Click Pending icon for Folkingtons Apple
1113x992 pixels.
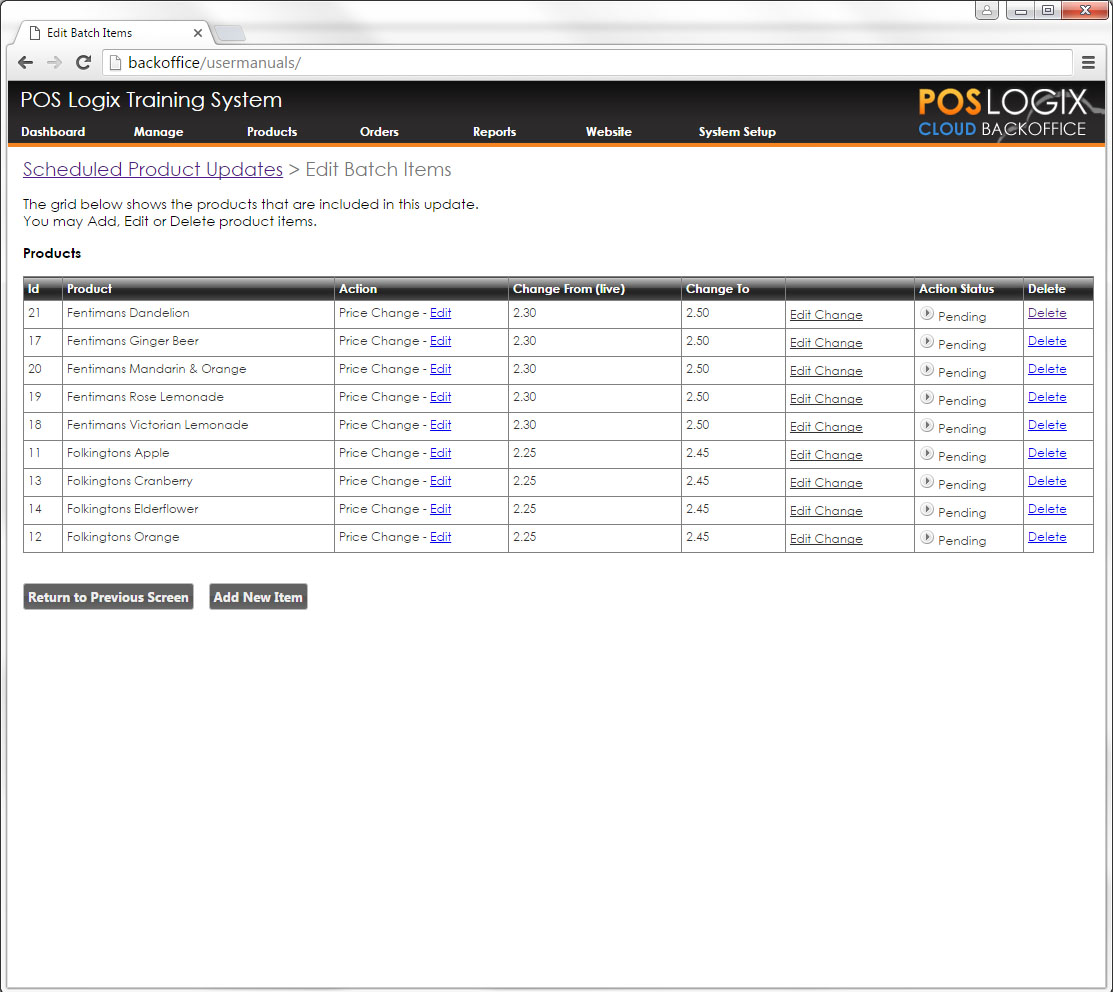click(x=926, y=453)
